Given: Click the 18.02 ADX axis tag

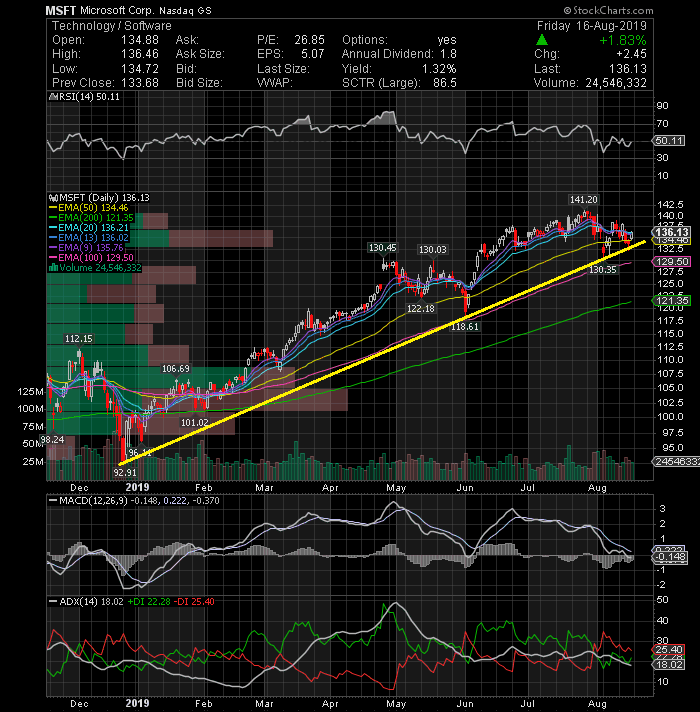Looking at the screenshot, I should coord(669,664).
